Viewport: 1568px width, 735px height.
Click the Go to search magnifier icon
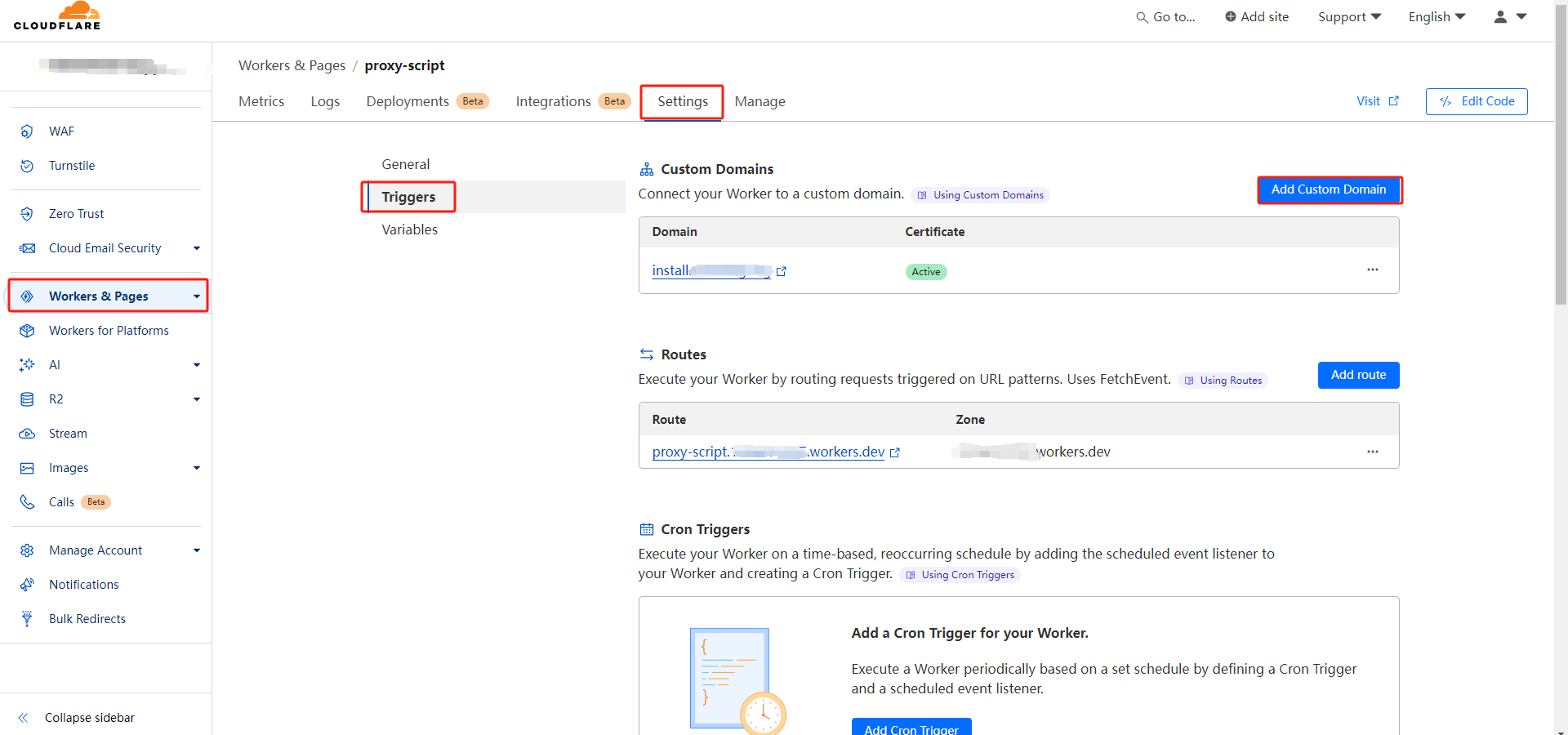1142,17
